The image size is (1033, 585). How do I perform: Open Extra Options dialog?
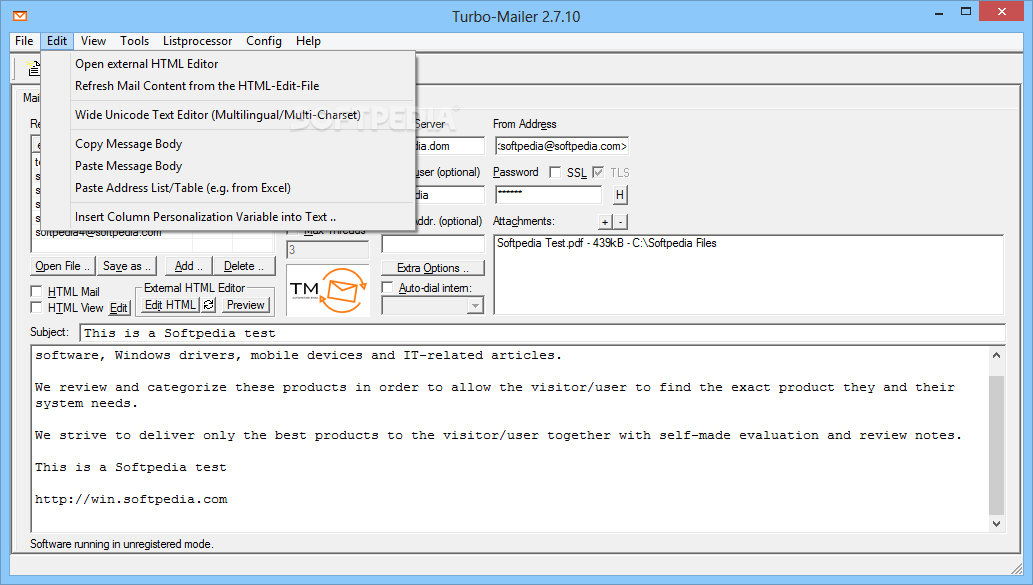pyautogui.click(x=433, y=268)
